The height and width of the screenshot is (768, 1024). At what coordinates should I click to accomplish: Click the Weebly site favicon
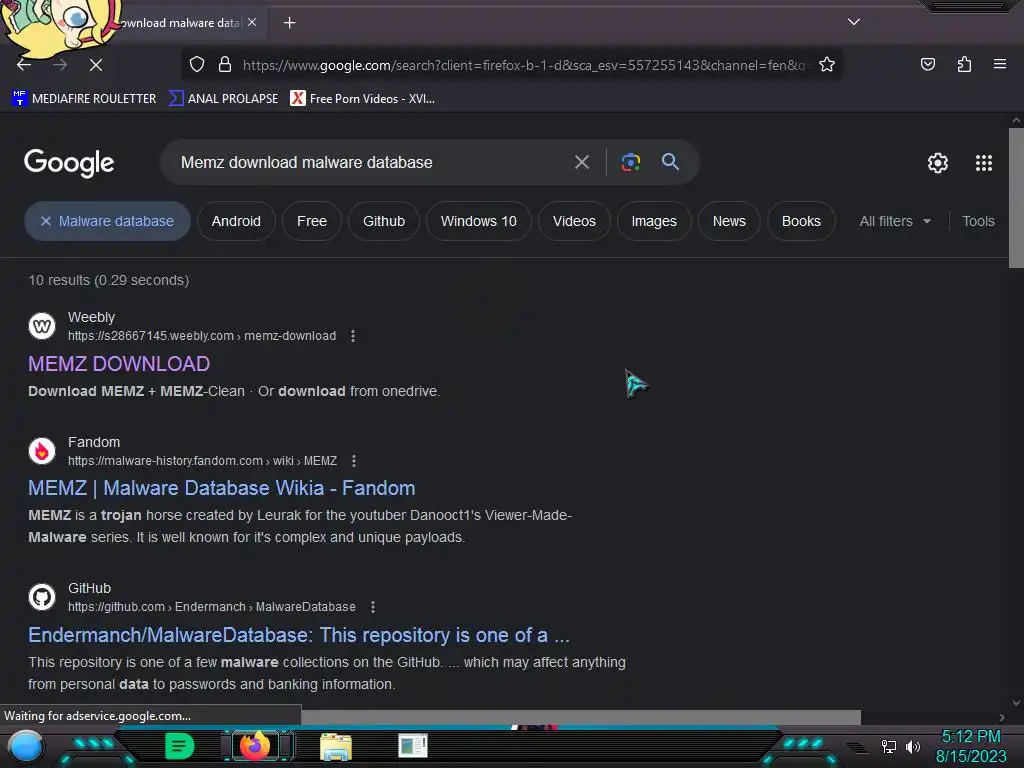click(x=42, y=326)
